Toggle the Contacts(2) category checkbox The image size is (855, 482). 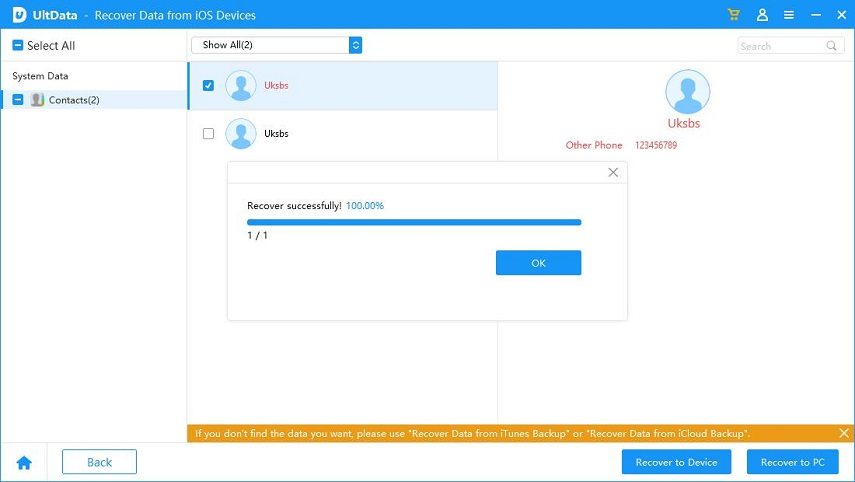pos(18,100)
